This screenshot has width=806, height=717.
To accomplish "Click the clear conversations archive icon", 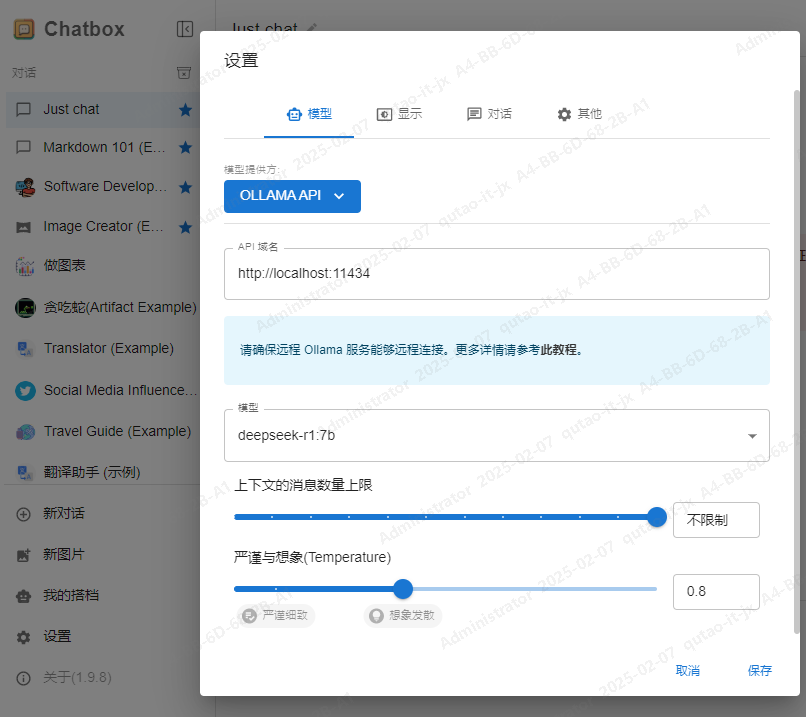I will pyautogui.click(x=184, y=73).
